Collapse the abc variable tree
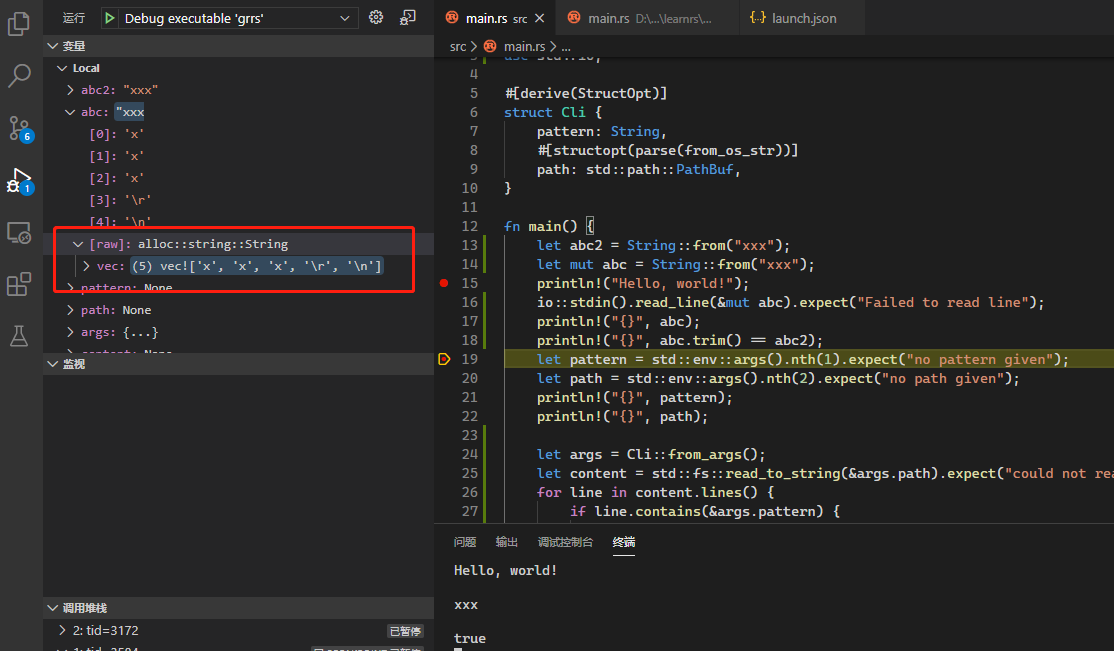This screenshot has height=651, width=1114. coord(70,112)
